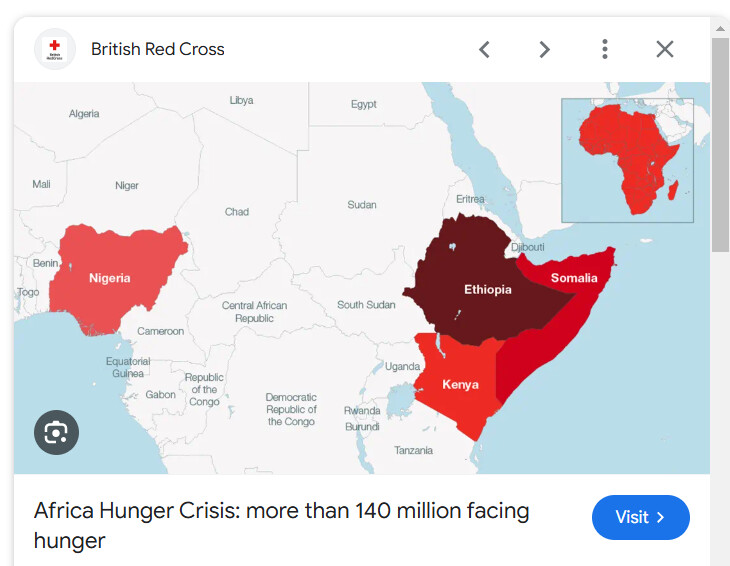Go to the previous image
The width and height of the screenshot is (730, 566).
click(484, 49)
